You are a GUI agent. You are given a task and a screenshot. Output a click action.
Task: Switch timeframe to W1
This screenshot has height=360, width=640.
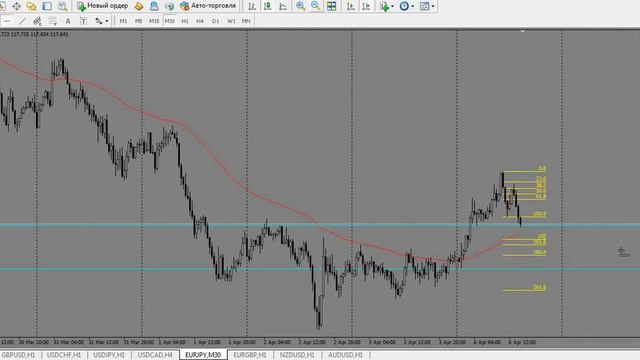pos(231,21)
